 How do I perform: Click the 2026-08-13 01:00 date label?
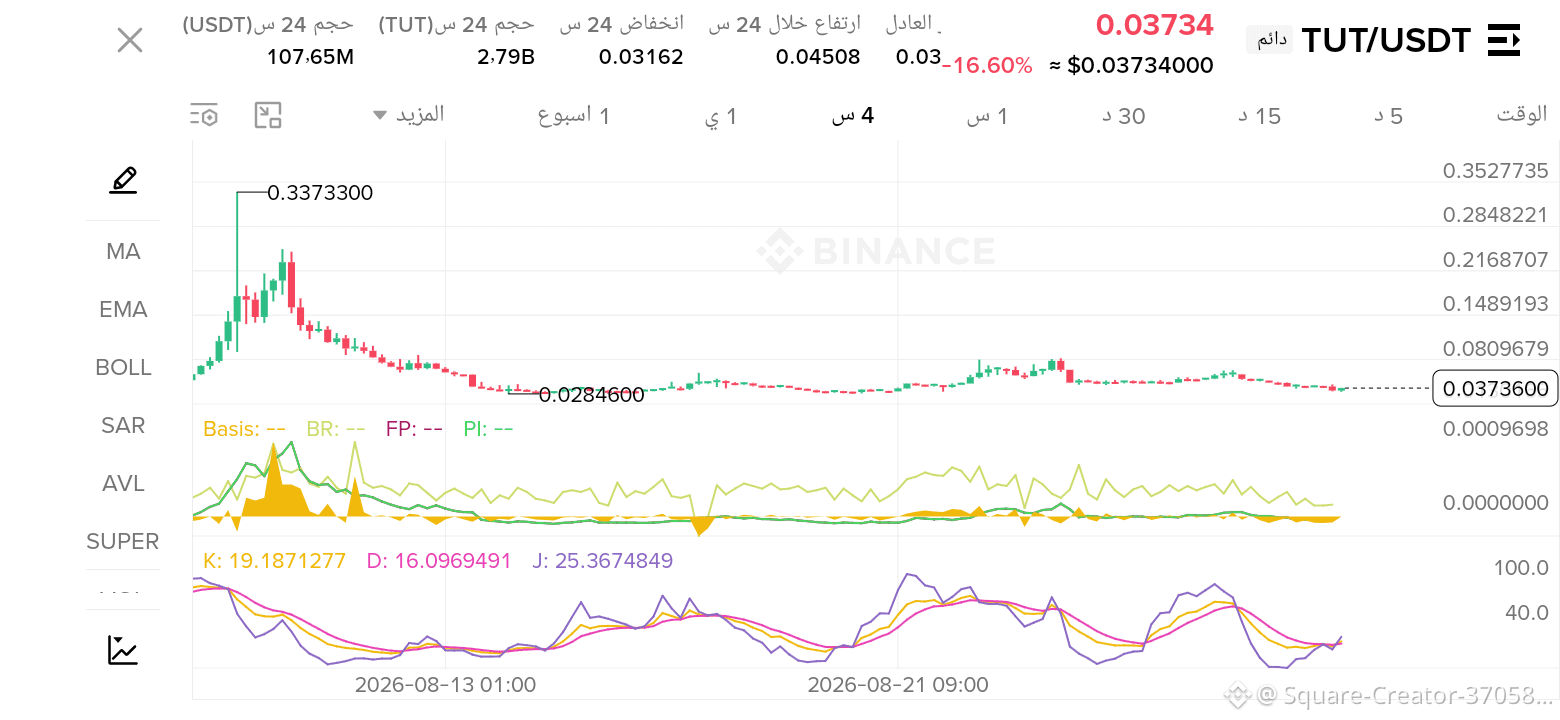pyautogui.click(x=445, y=685)
